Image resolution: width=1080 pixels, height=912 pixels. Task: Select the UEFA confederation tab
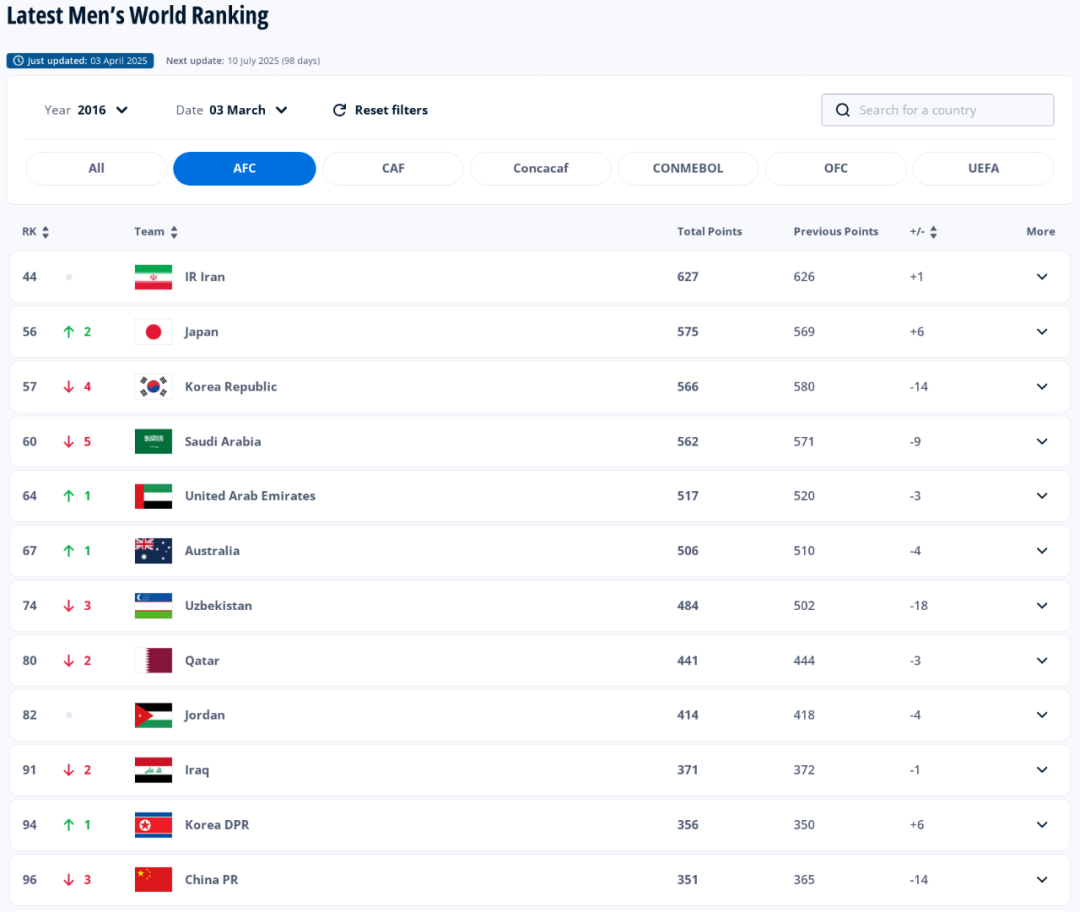[983, 169]
